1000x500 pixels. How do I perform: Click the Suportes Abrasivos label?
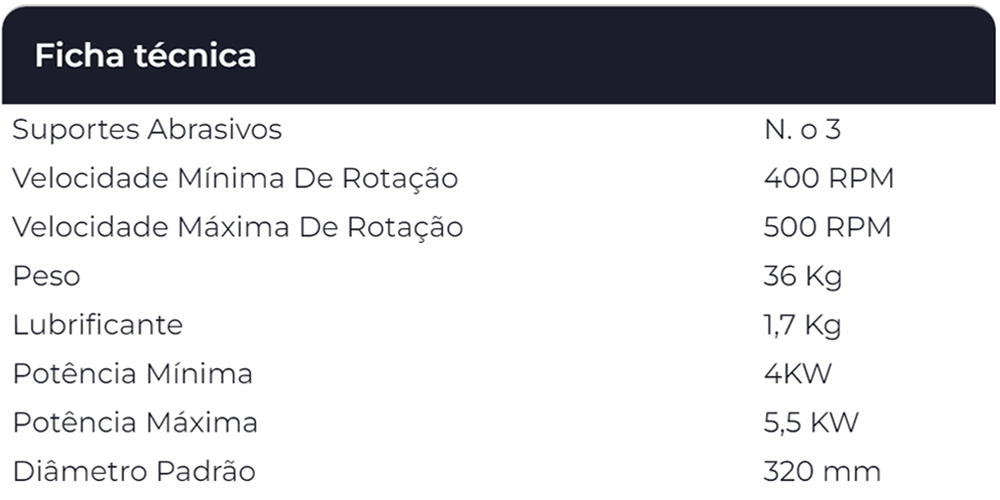pos(147,130)
